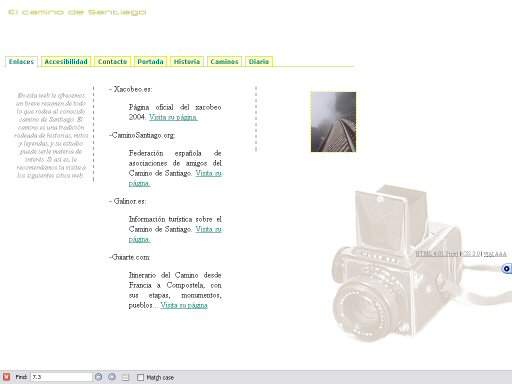Click the Highlight all icon in find bar
Image resolution: width=512 pixels, height=384 pixels.
coord(125,377)
